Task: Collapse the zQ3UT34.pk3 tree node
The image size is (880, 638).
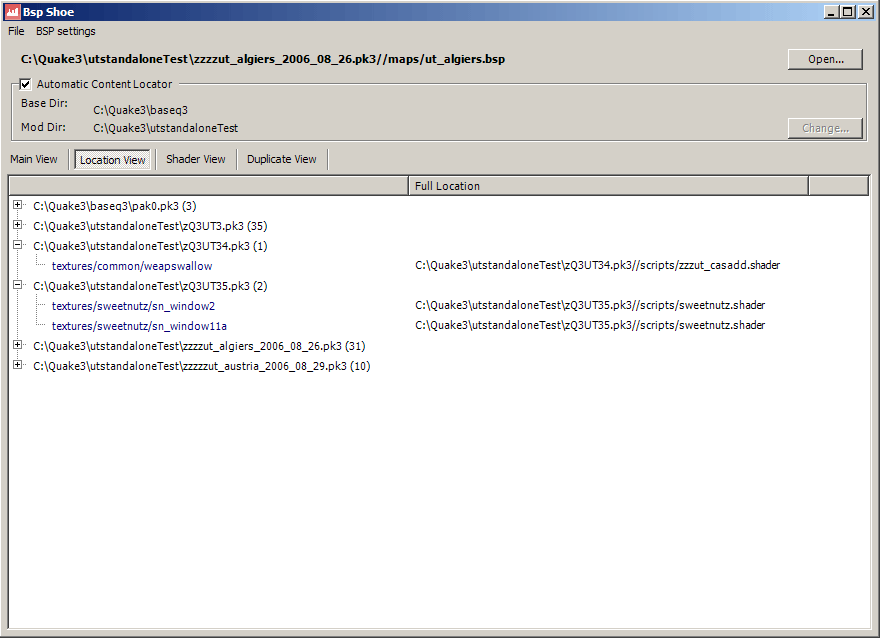Action: 18,245
